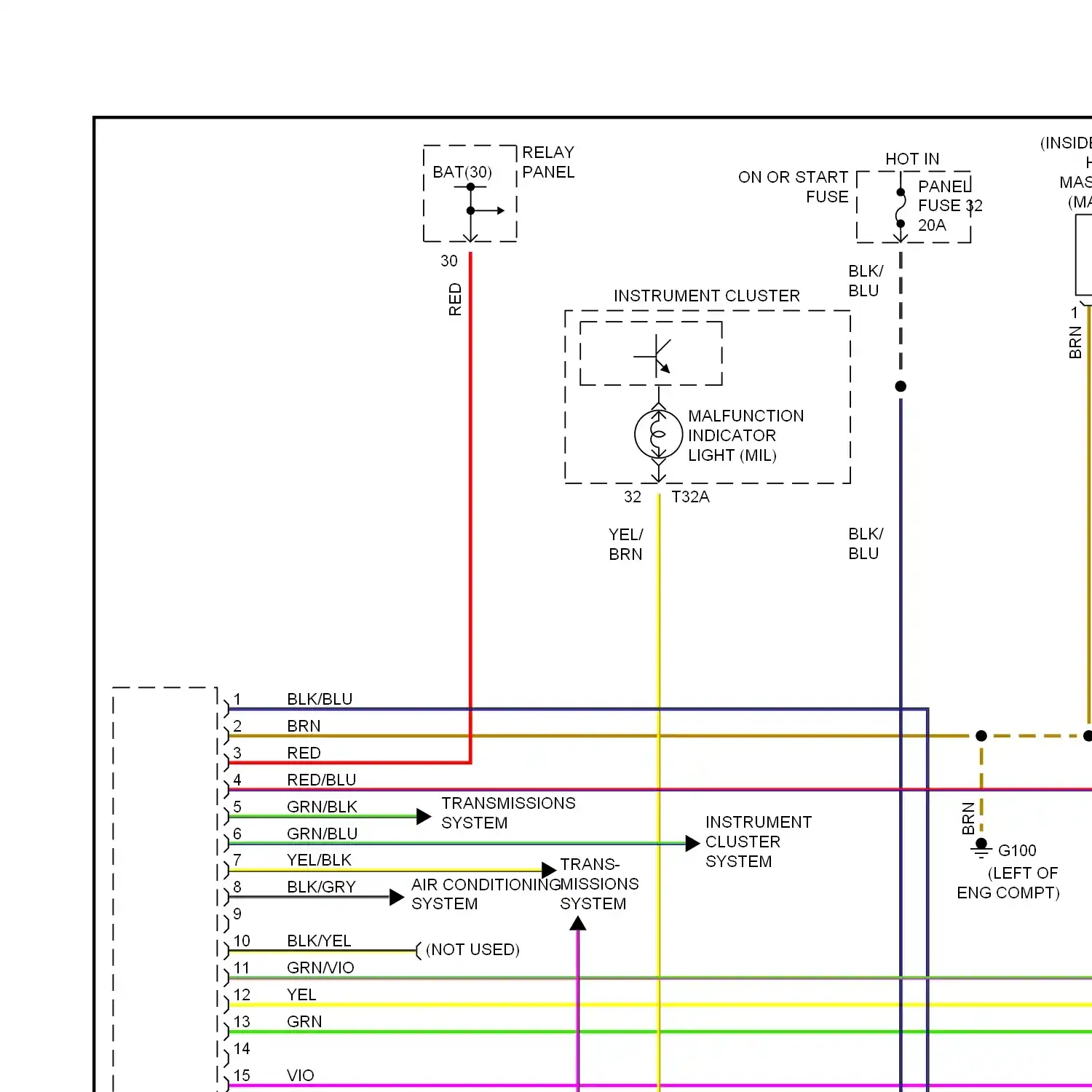Click the BLK/YEL label on pin 10
Screen dimensions: 1092x1092
point(319,941)
